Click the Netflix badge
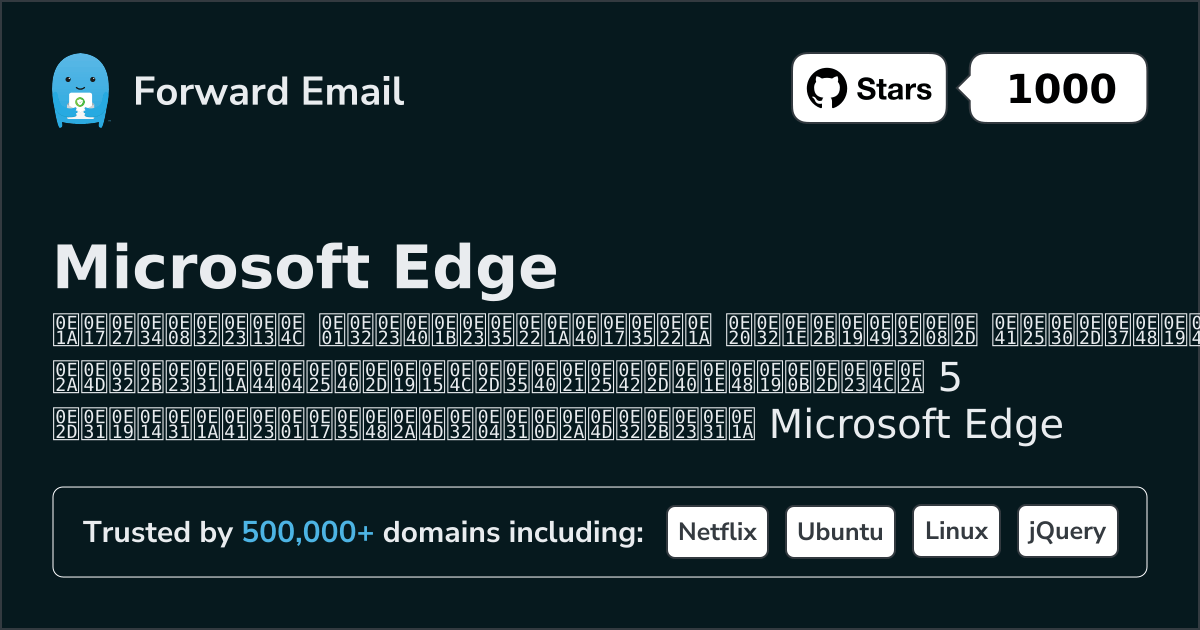The image size is (1200, 630). (x=717, y=531)
